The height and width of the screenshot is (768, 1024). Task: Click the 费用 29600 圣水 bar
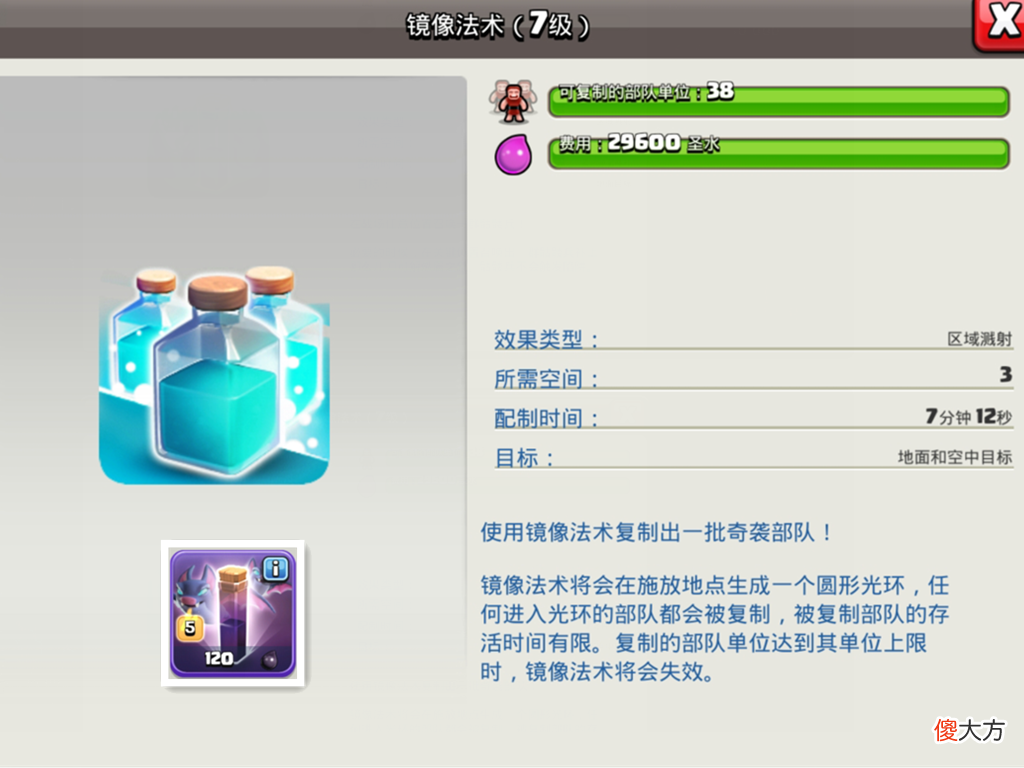point(778,153)
